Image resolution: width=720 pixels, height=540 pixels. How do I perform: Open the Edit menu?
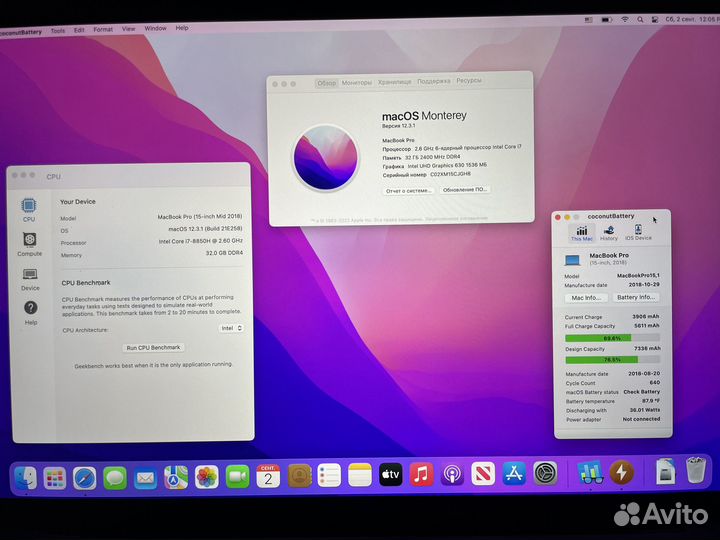pyautogui.click(x=79, y=30)
